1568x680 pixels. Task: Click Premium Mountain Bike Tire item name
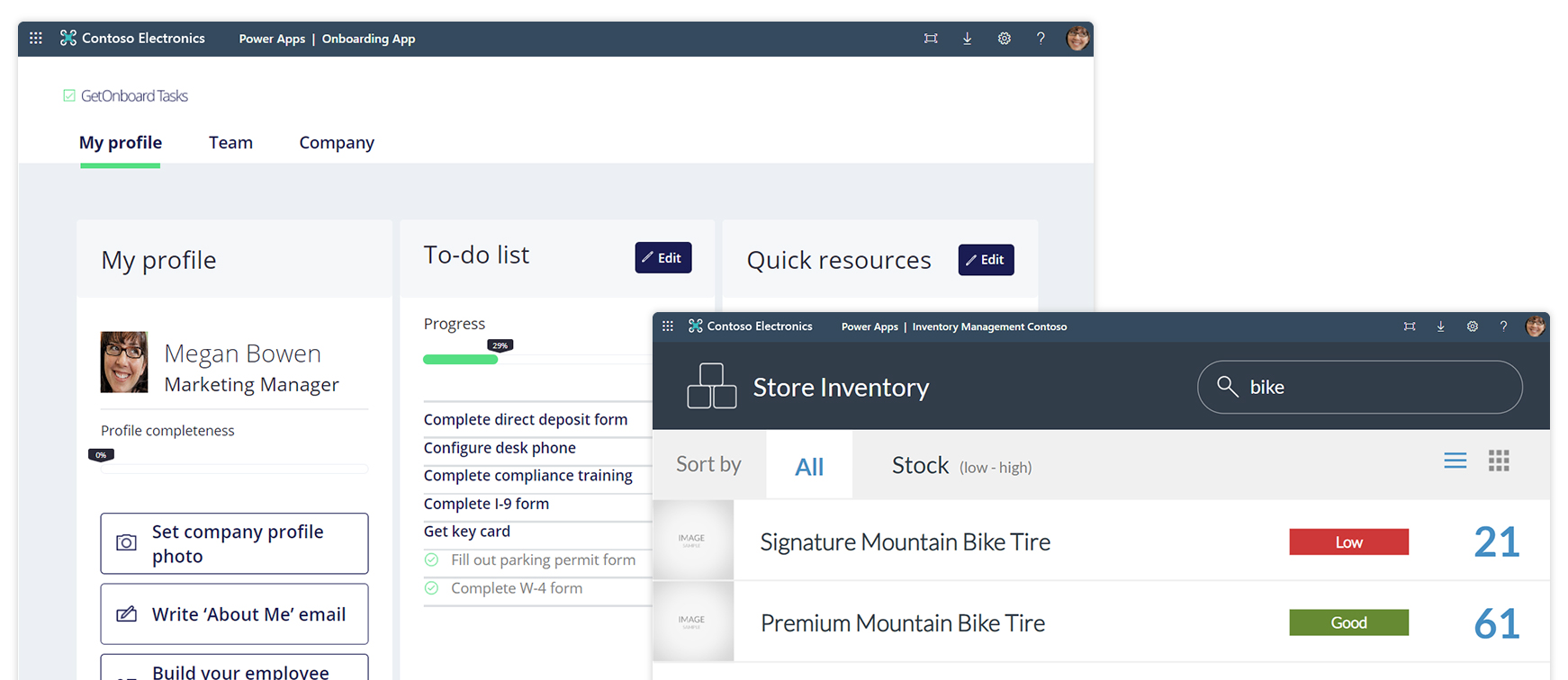coord(903,622)
